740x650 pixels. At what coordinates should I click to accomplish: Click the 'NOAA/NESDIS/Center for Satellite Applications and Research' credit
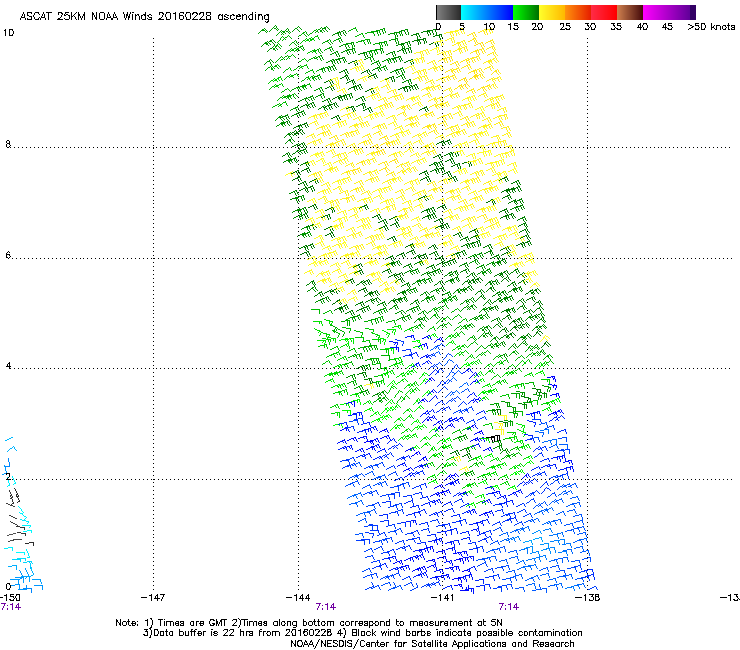[432, 644]
